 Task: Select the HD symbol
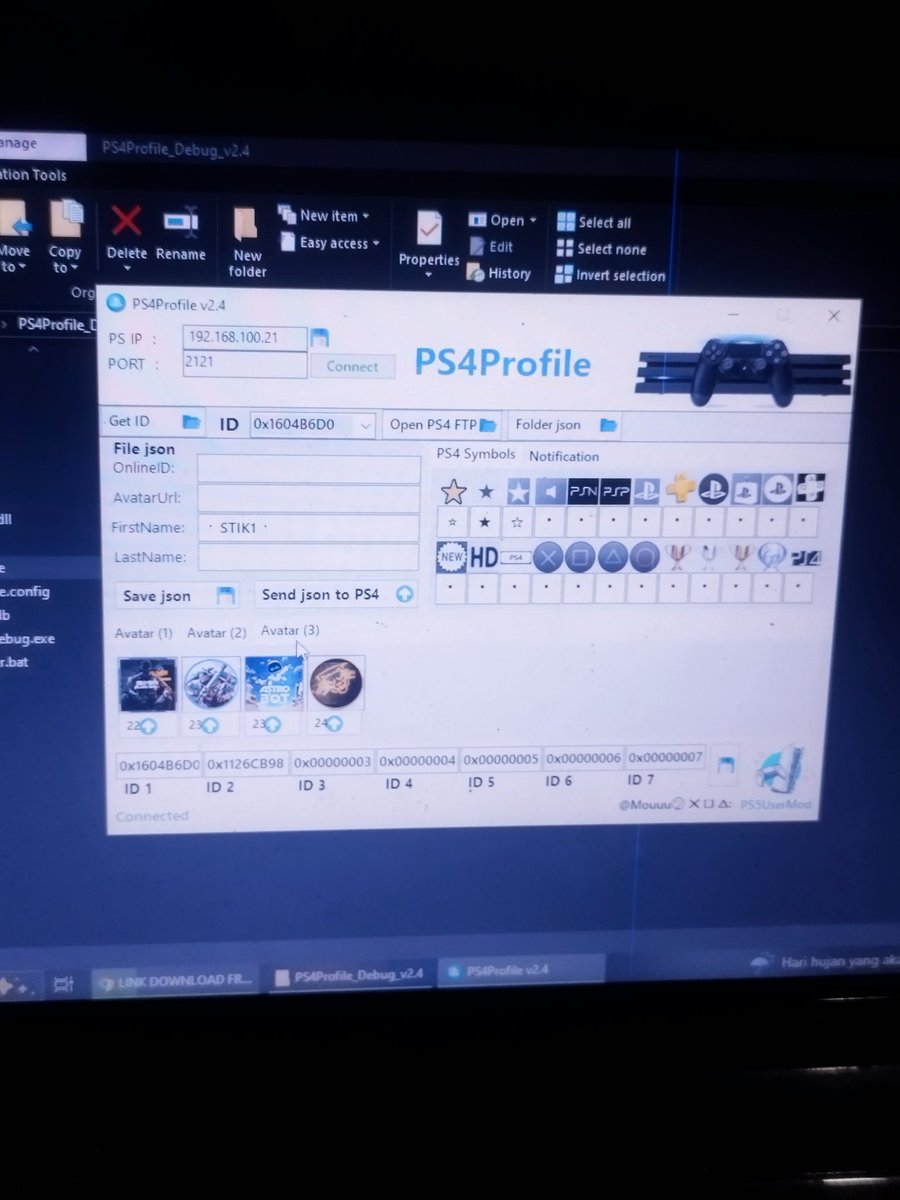[x=484, y=558]
